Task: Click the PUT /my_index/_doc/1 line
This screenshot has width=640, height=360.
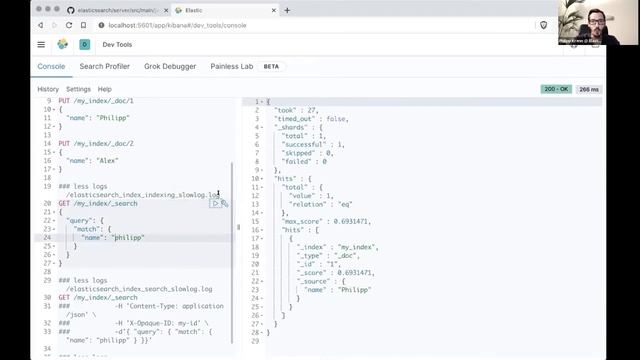Action: click(96, 101)
